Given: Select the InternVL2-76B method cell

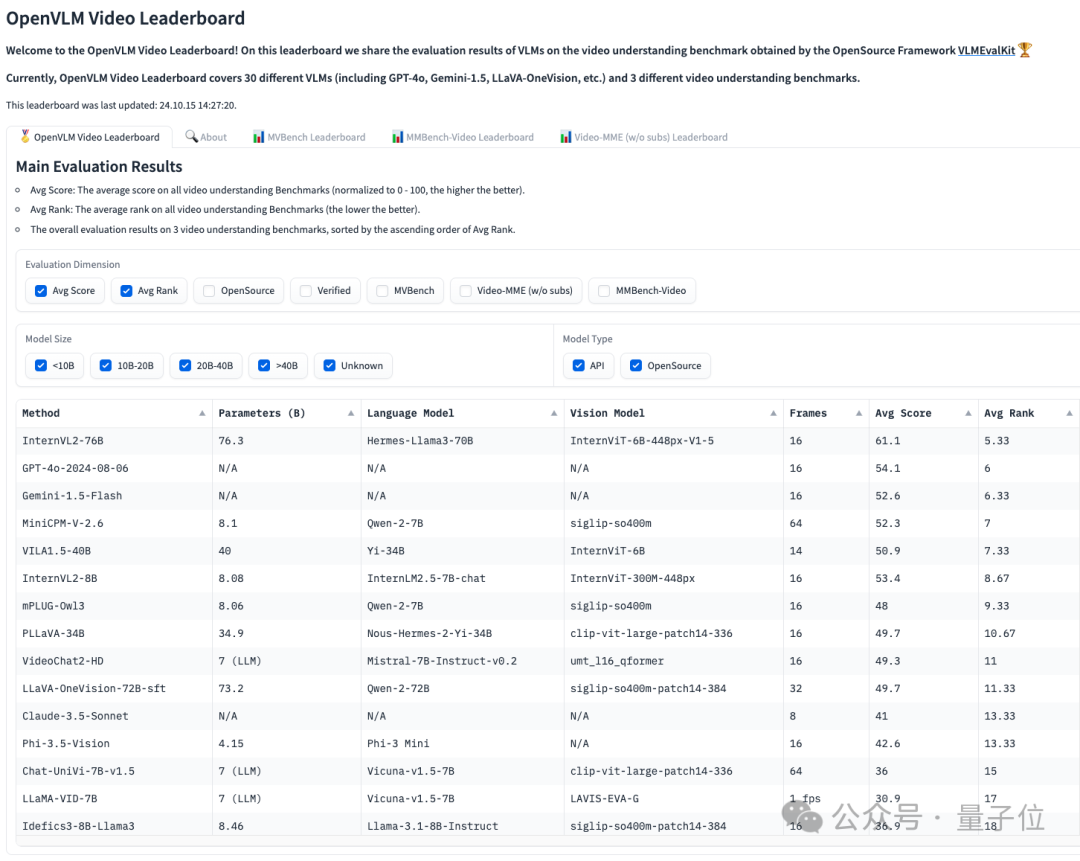Looking at the screenshot, I should [114, 441].
